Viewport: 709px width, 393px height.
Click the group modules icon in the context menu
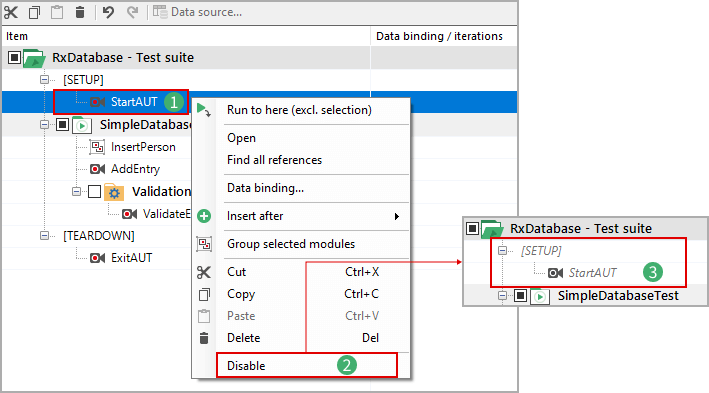point(204,244)
